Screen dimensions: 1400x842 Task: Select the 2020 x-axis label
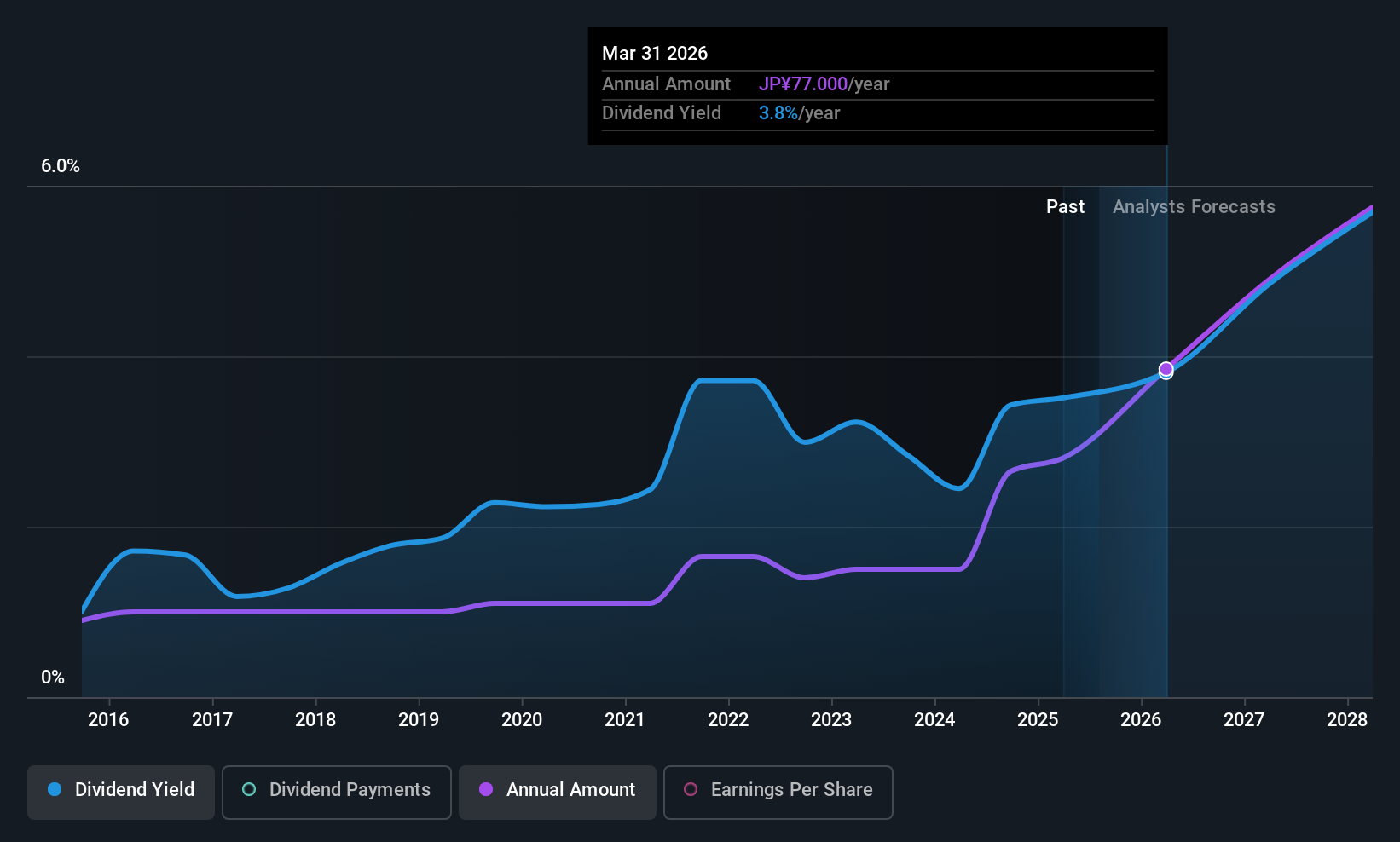click(x=522, y=720)
